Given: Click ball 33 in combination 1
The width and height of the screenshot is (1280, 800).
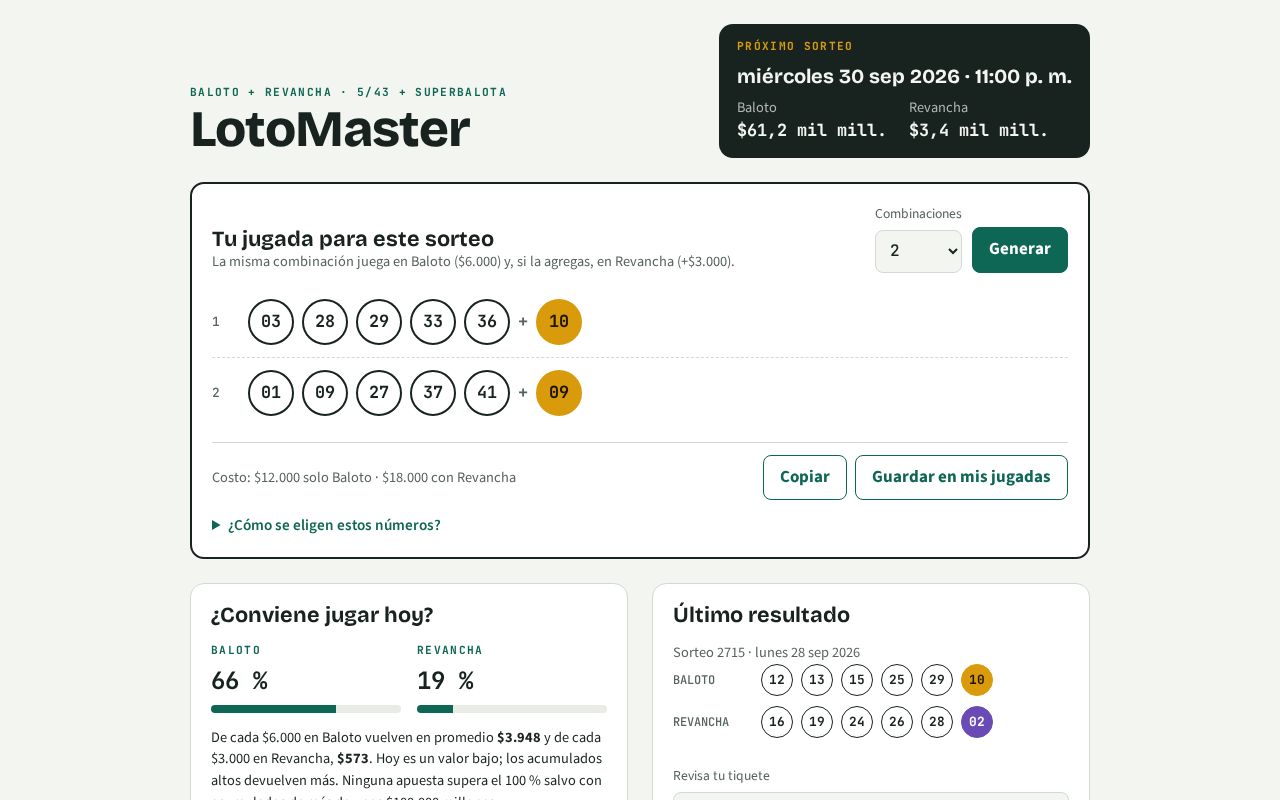Looking at the screenshot, I should click(433, 322).
